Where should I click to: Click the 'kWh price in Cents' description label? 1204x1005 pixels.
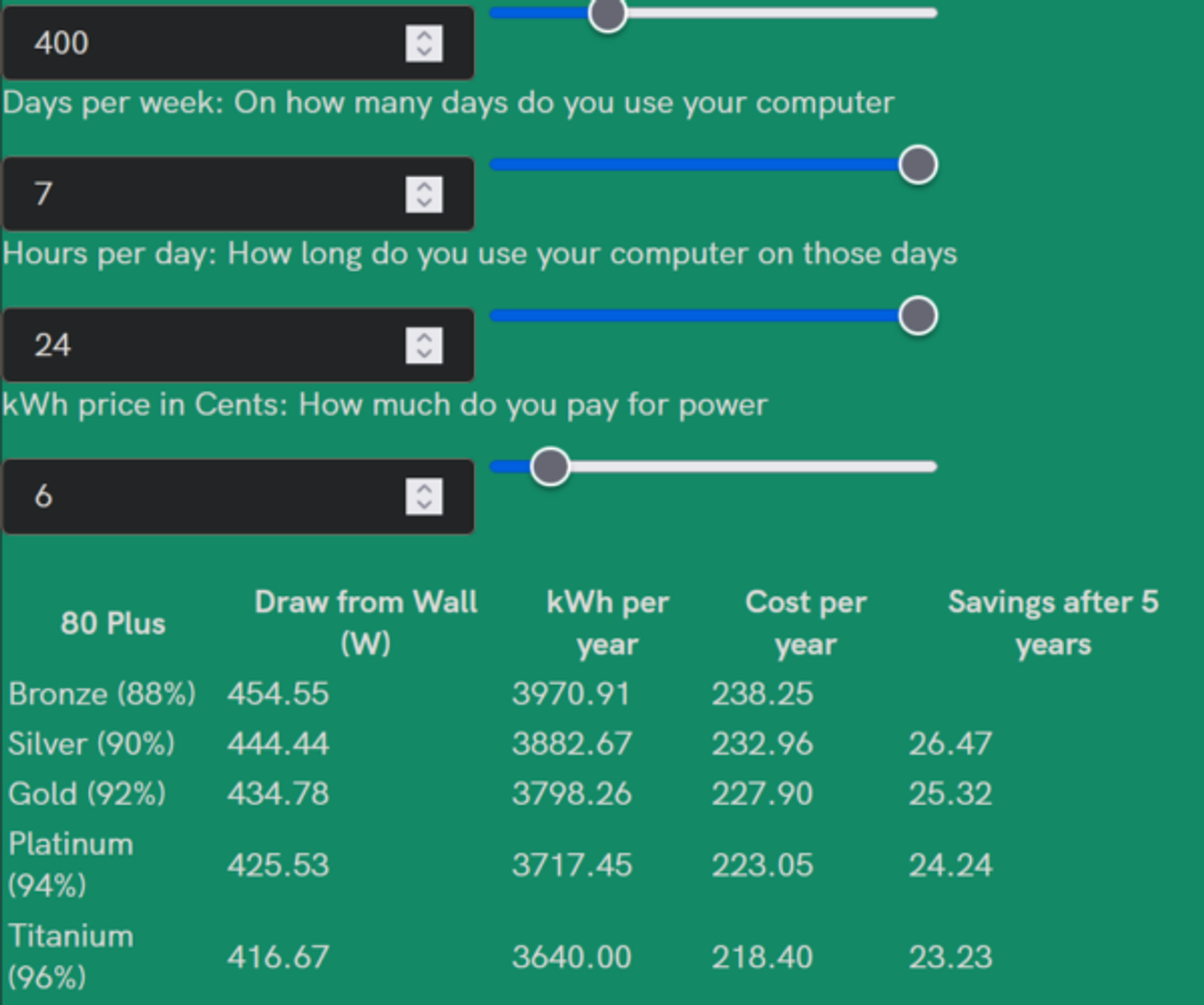pos(385,406)
